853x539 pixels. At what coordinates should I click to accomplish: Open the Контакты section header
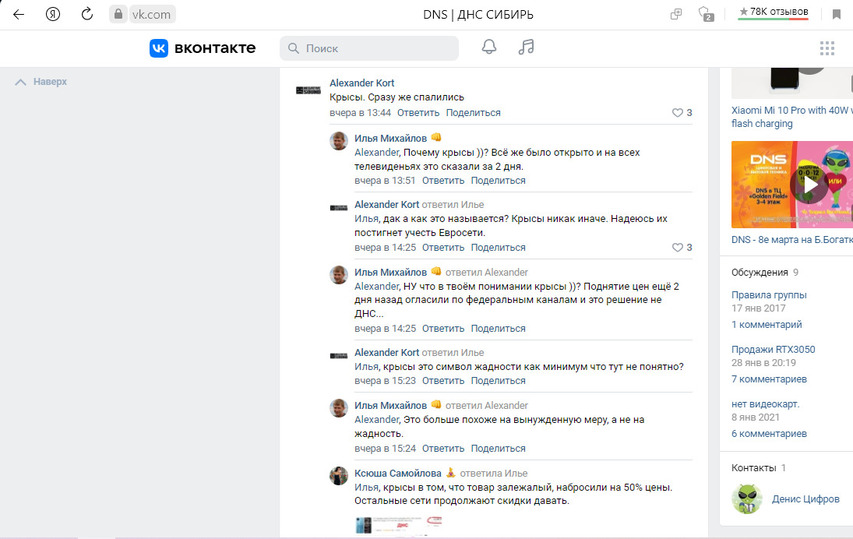pyautogui.click(x=753, y=468)
